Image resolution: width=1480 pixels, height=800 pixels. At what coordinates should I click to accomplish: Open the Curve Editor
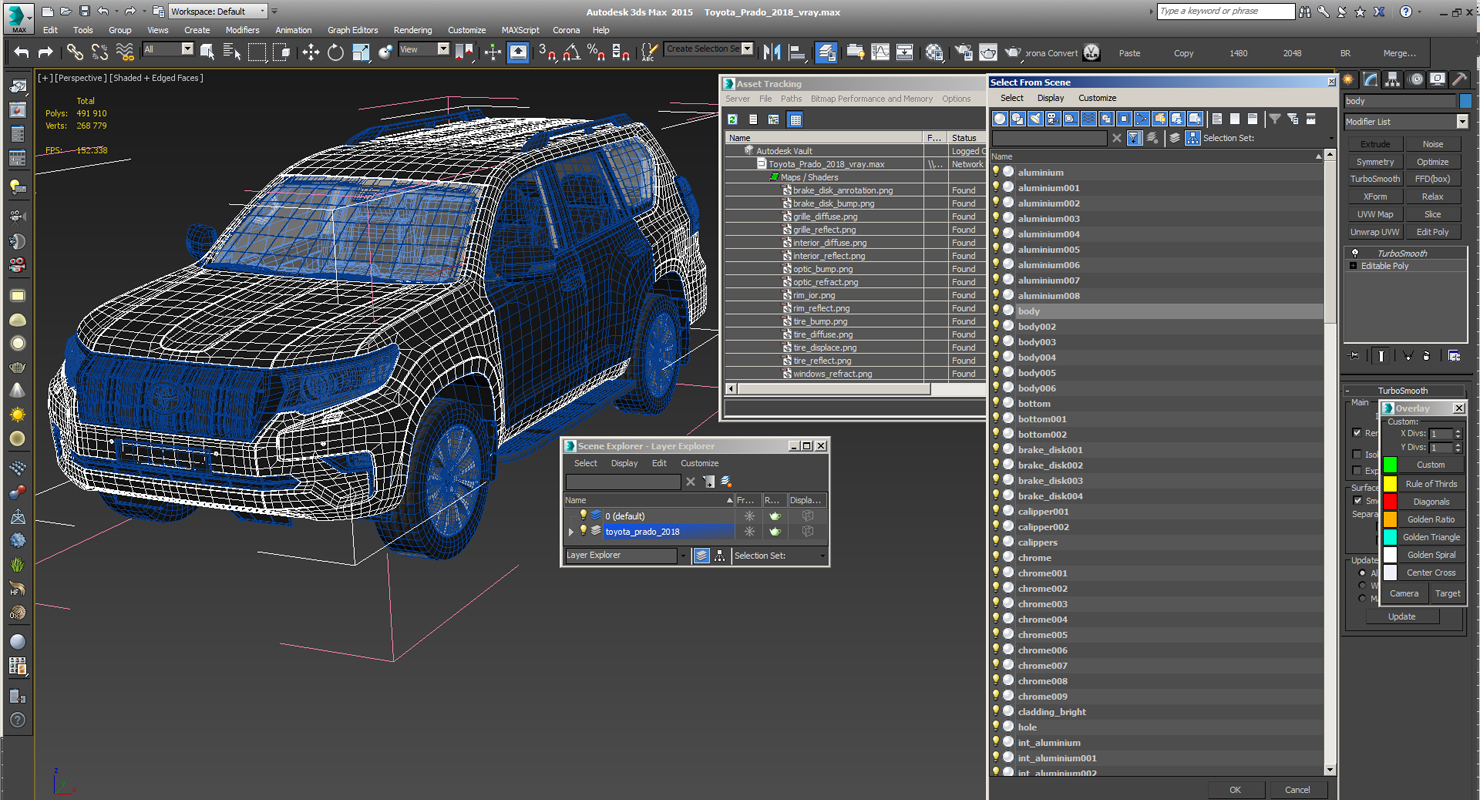coord(880,52)
